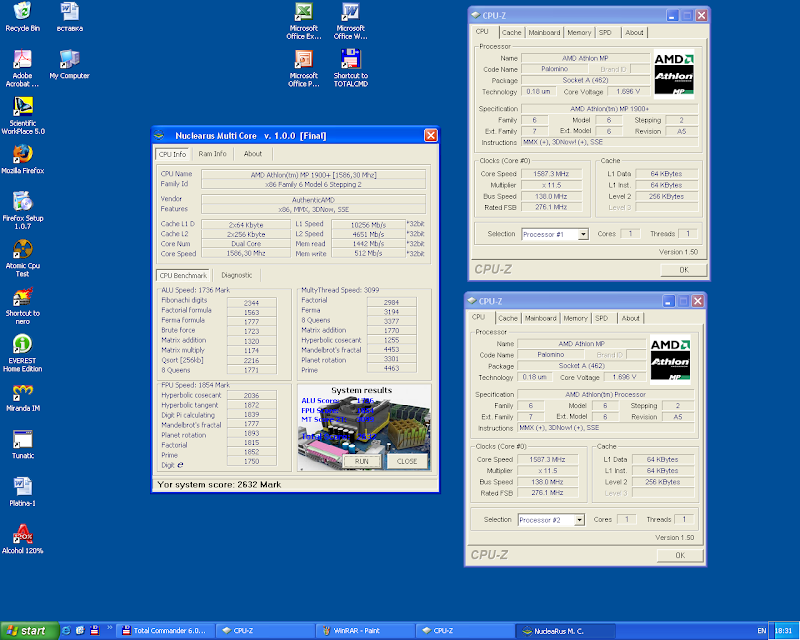Click RUN button in Nuclearus benchmark

(x=362, y=461)
